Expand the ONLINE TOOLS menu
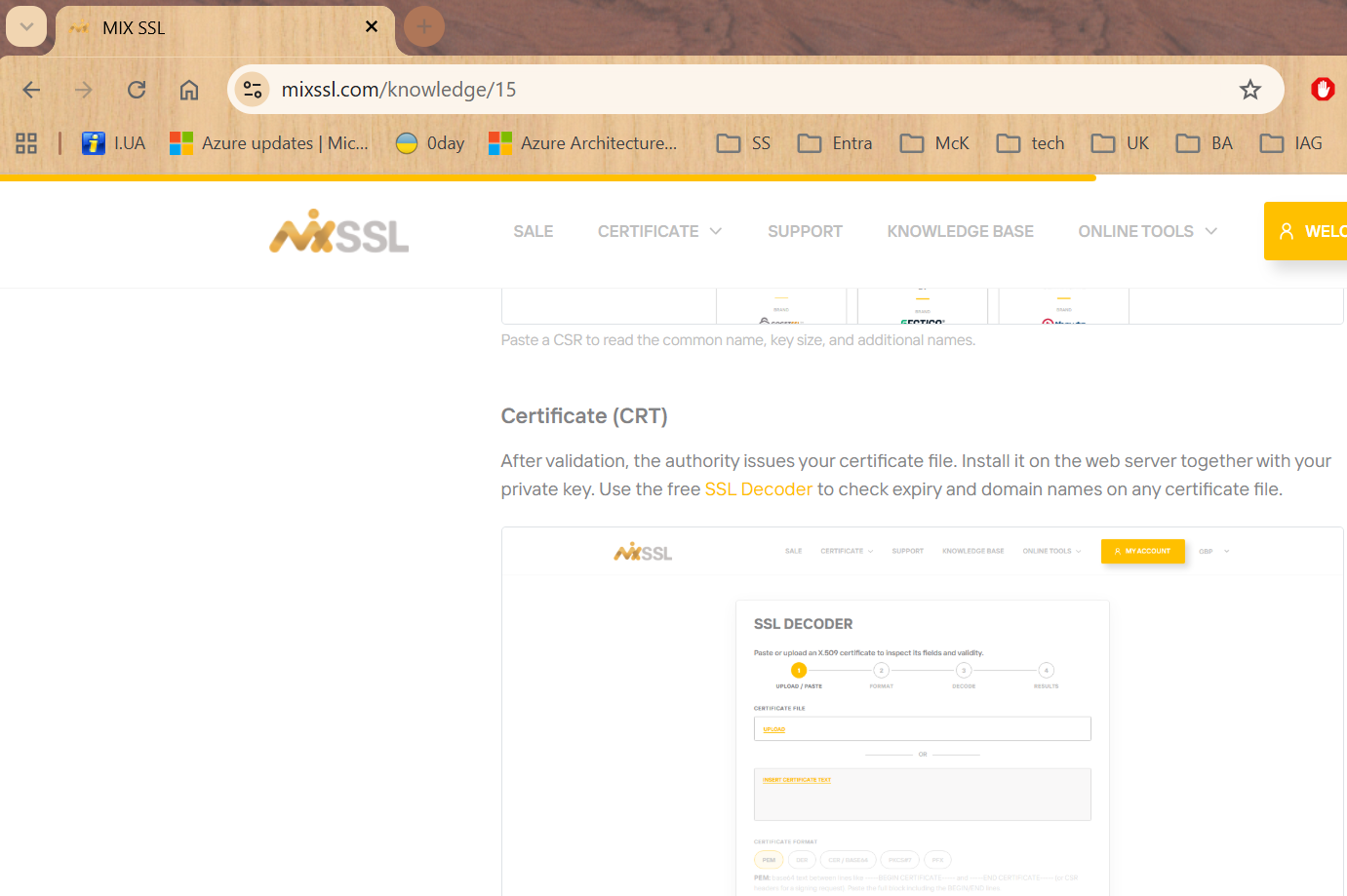1347x896 pixels. pos(1148,232)
